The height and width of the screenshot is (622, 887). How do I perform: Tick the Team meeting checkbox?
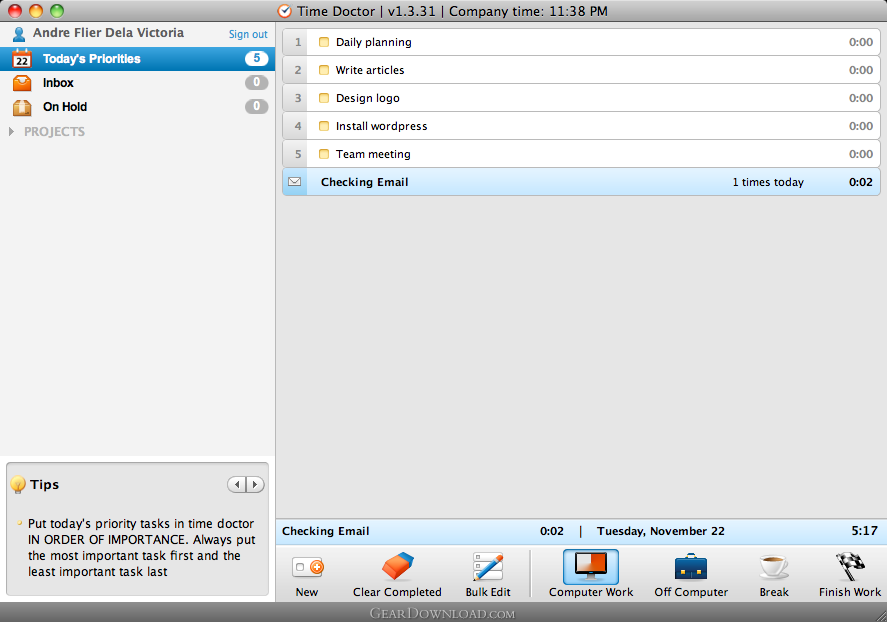324,154
